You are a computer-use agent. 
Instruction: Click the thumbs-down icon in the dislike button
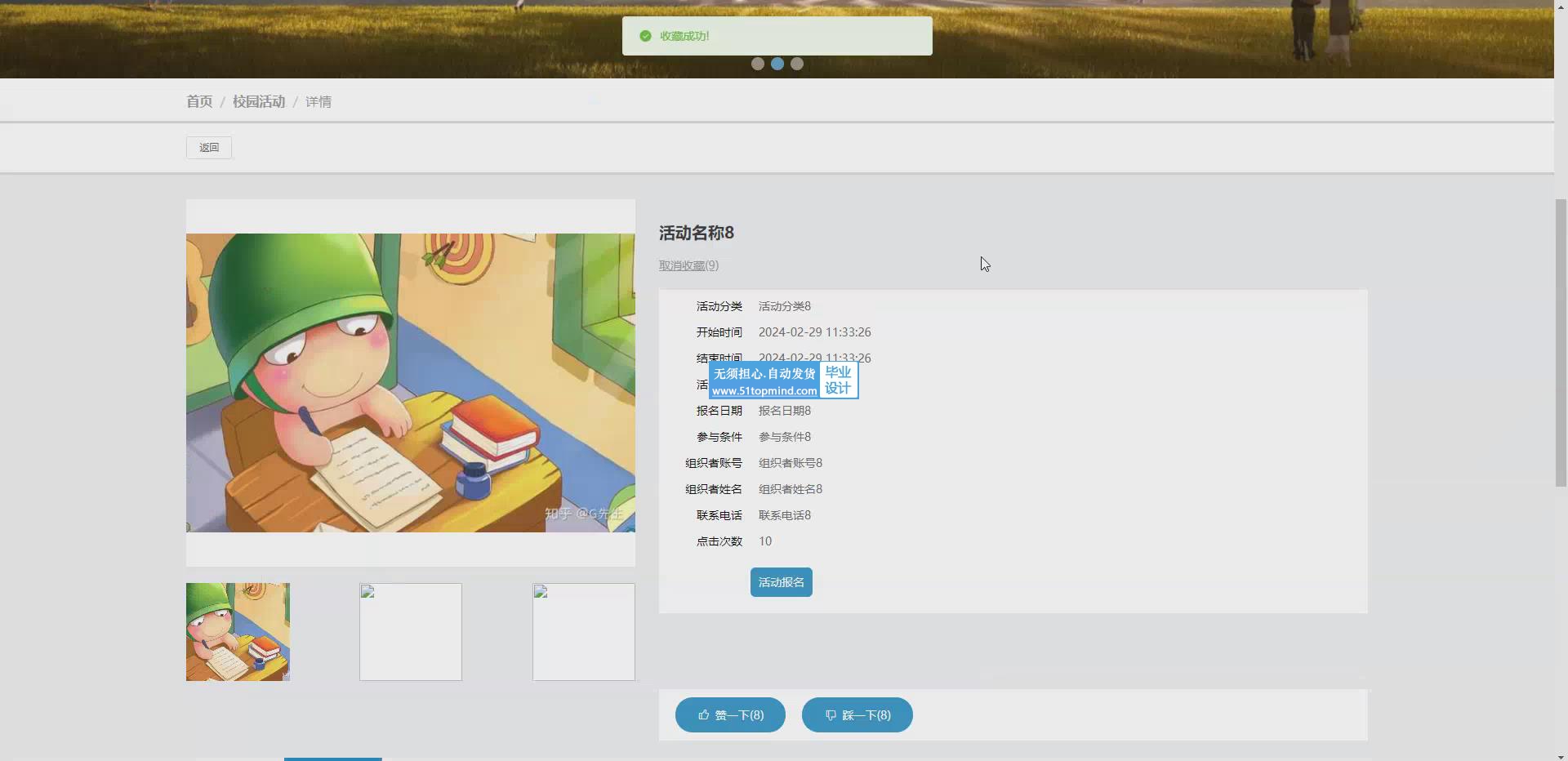[x=831, y=715]
